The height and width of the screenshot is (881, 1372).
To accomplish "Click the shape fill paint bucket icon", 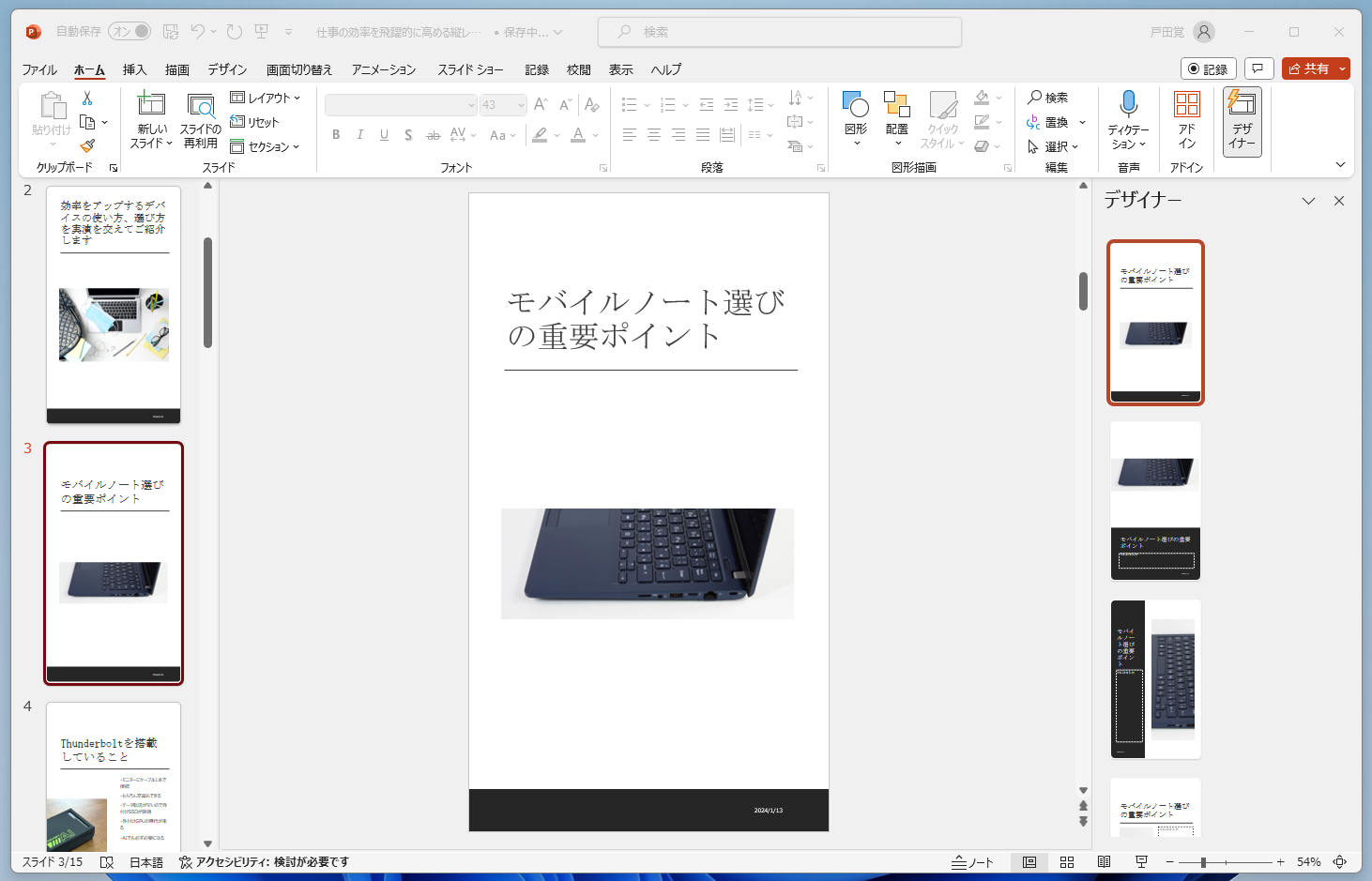I will pos(982,97).
